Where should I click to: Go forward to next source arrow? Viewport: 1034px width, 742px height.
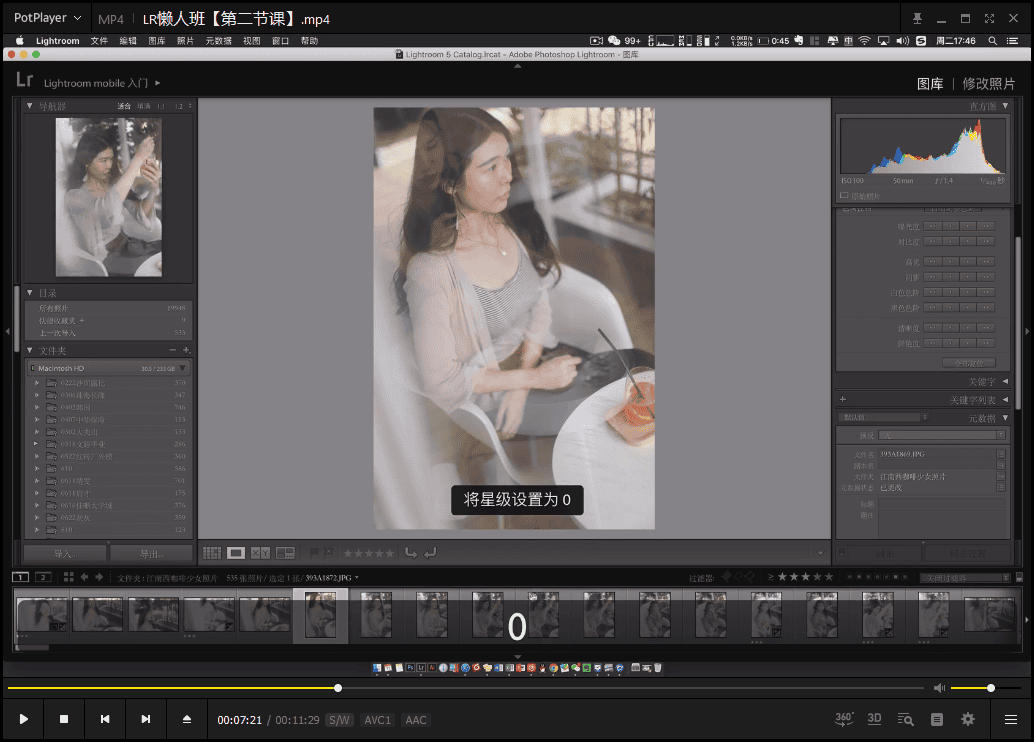click(99, 577)
